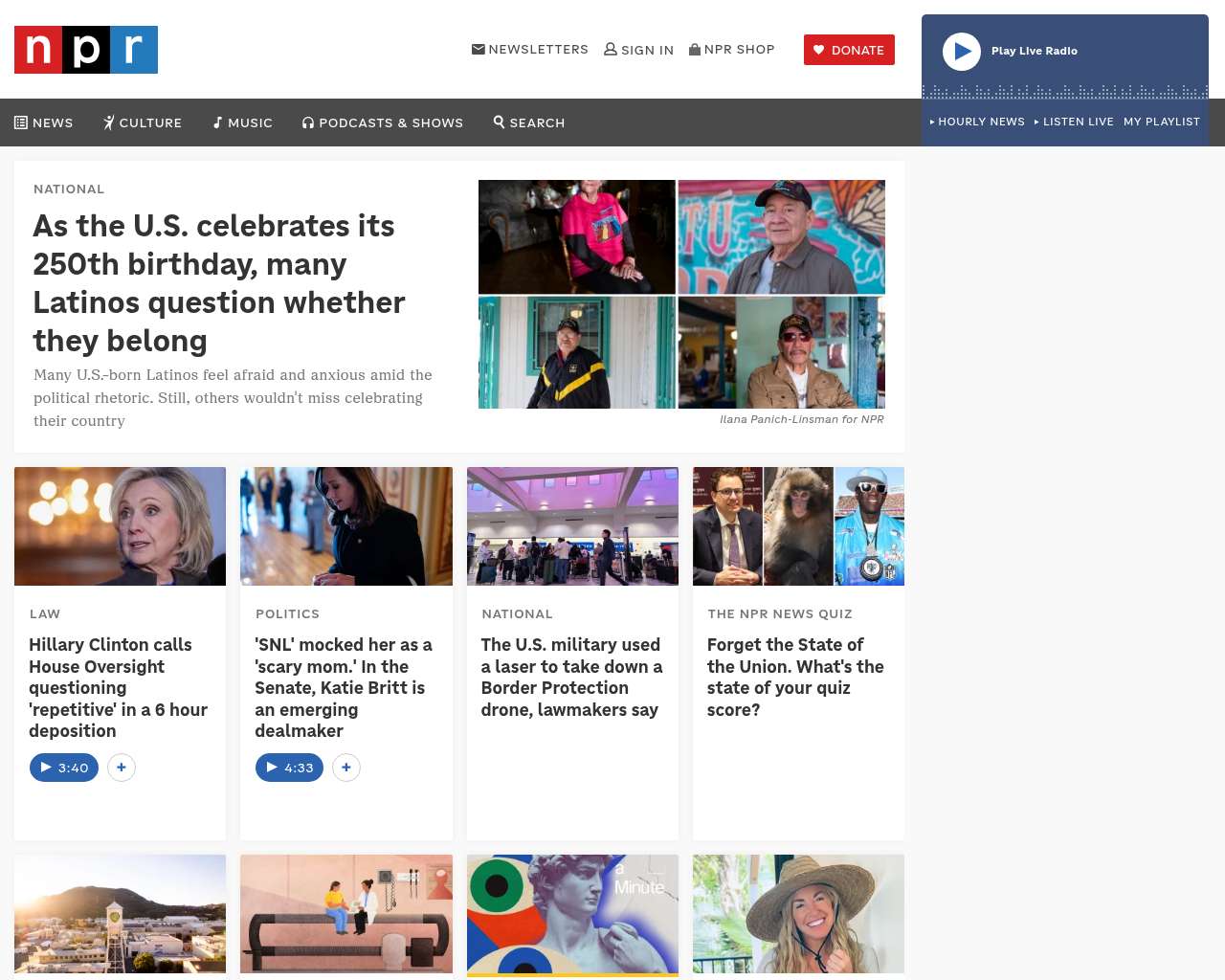
Task: Visit the NPR Shop
Action: (732, 50)
